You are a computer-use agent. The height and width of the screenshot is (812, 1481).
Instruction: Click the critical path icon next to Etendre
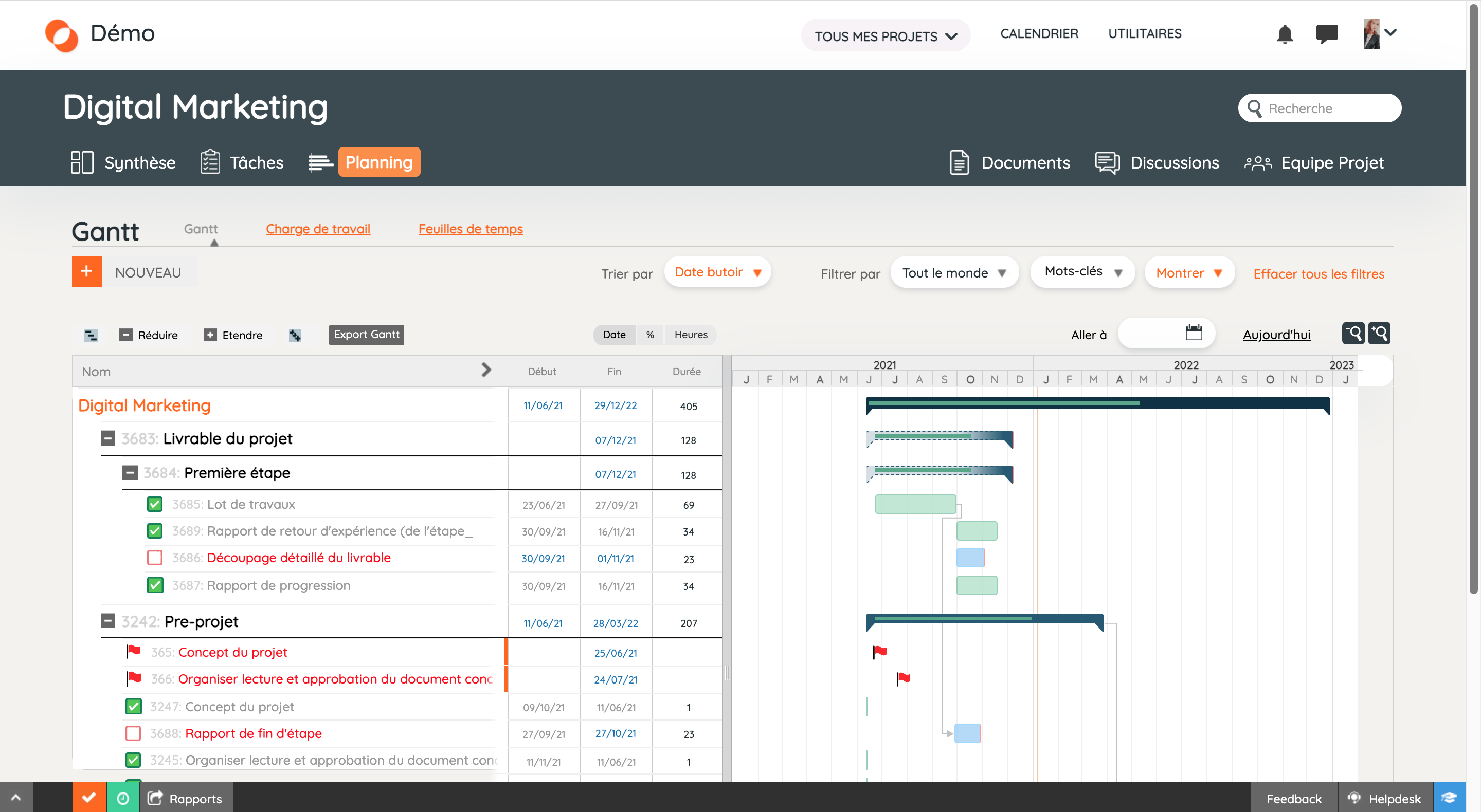click(x=296, y=335)
